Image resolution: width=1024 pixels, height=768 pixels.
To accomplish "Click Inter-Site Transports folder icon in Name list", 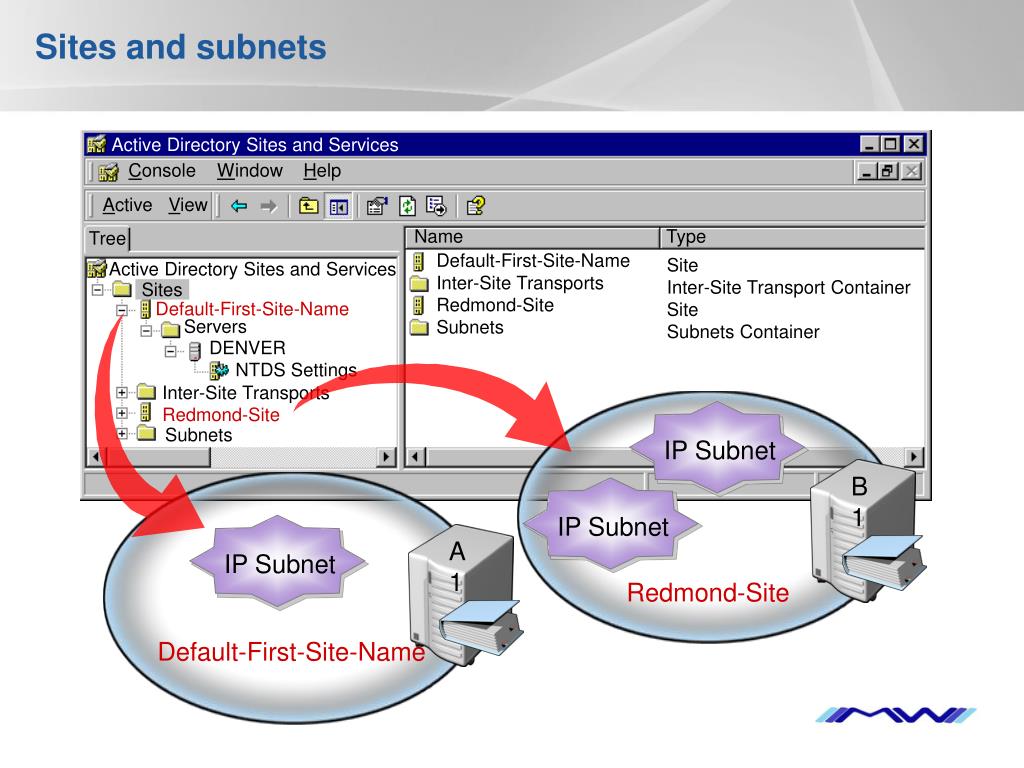I will point(419,283).
